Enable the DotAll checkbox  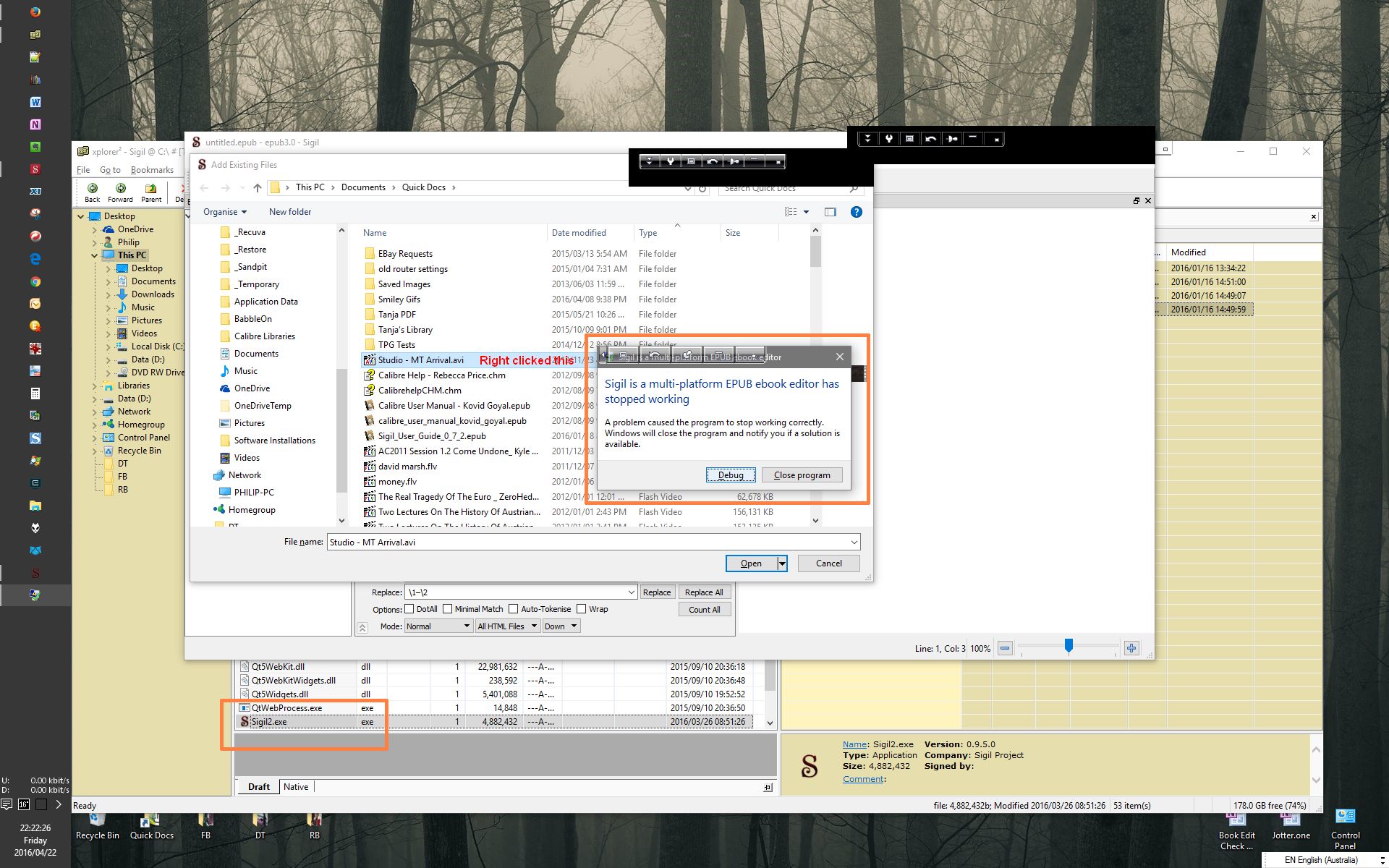tap(409, 609)
